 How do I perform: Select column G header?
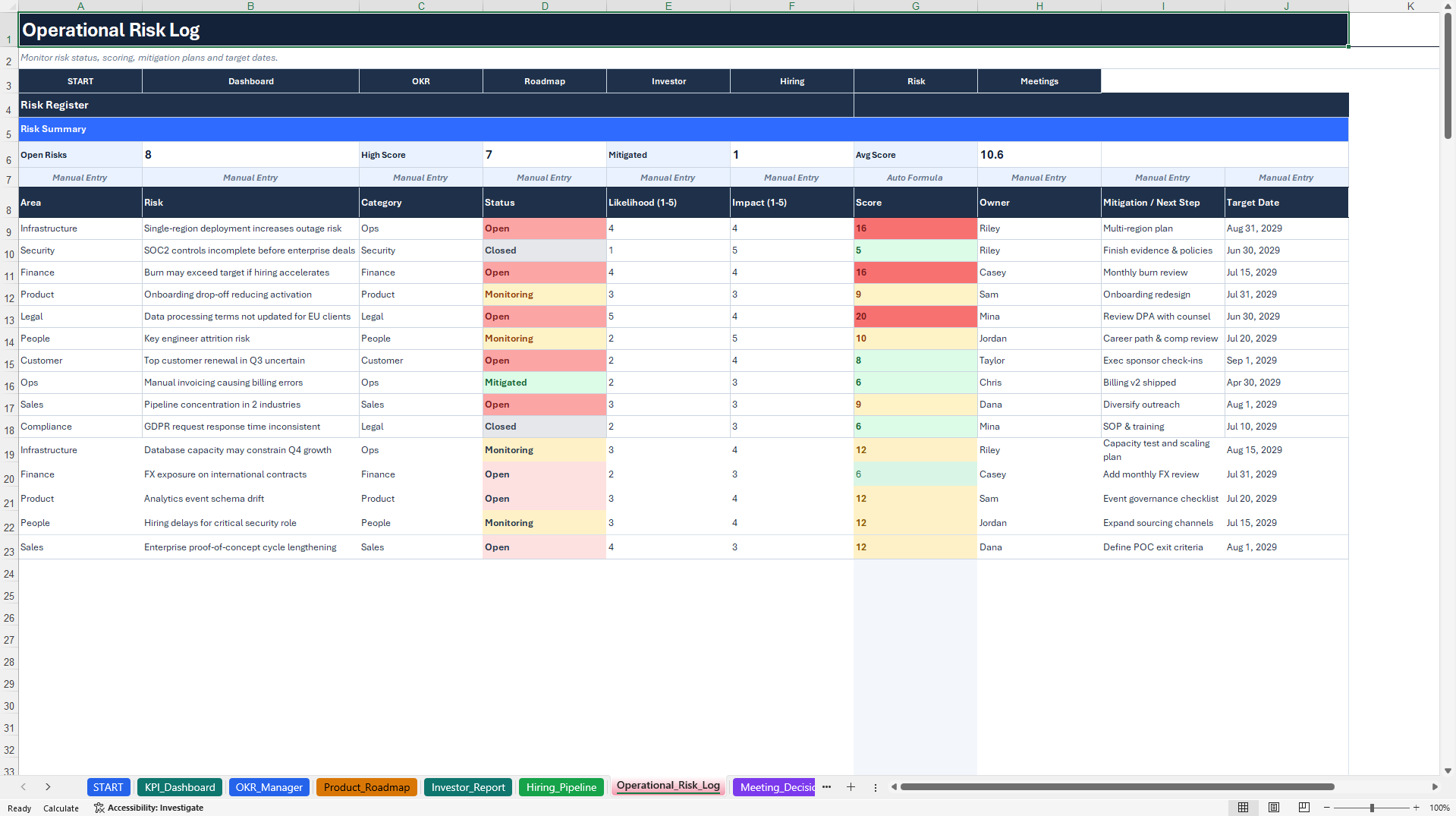(916, 6)
